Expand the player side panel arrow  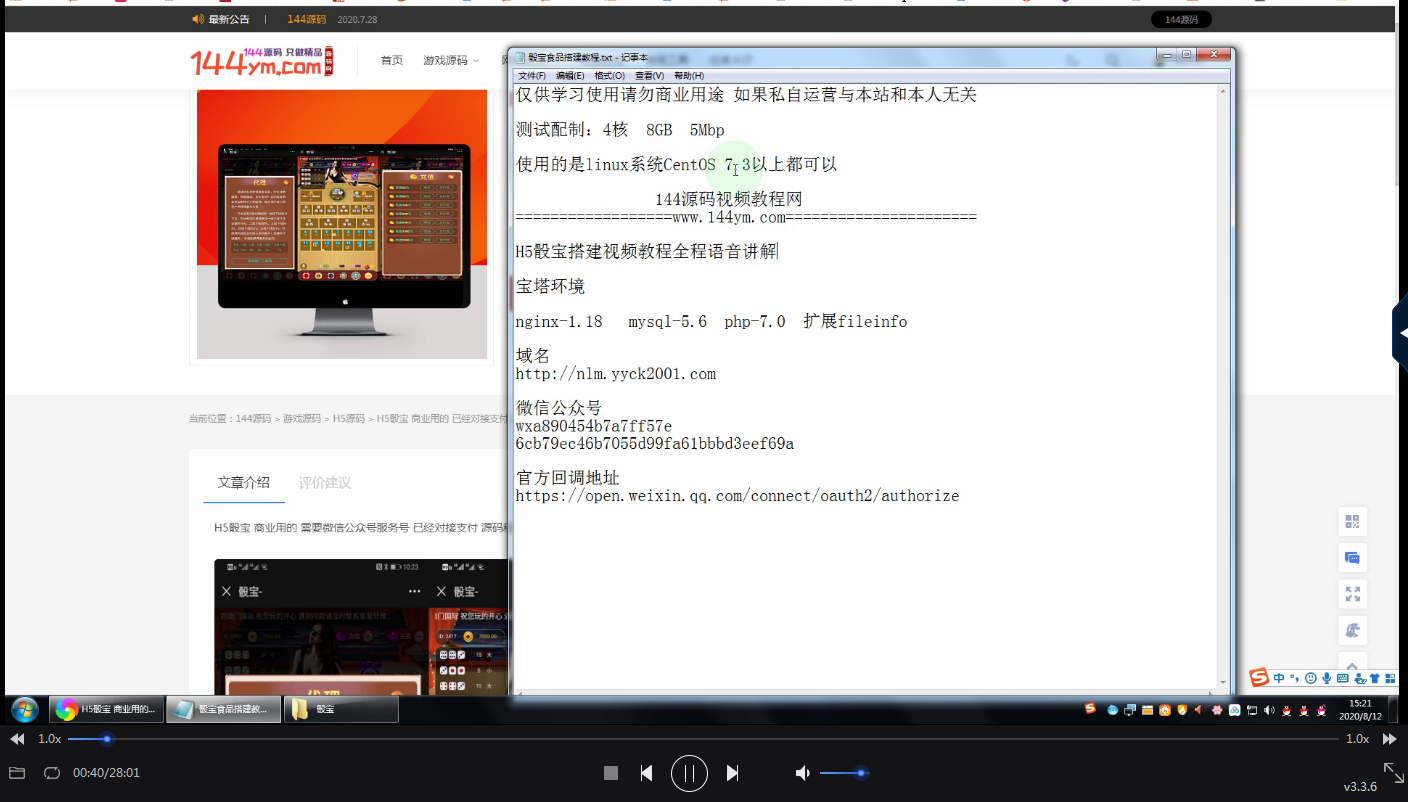click(1400, 333)
